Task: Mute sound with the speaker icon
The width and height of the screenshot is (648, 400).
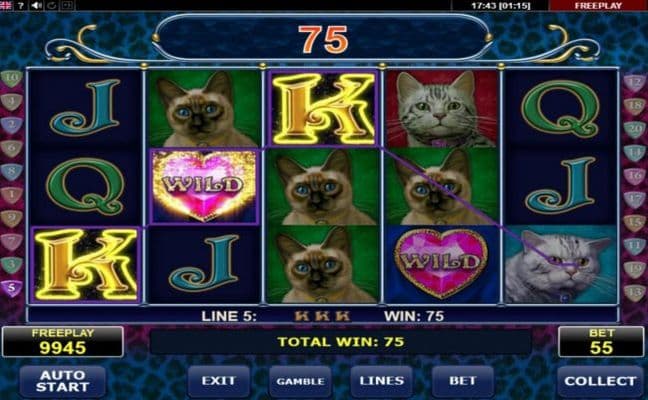Action: pos(36,5)
